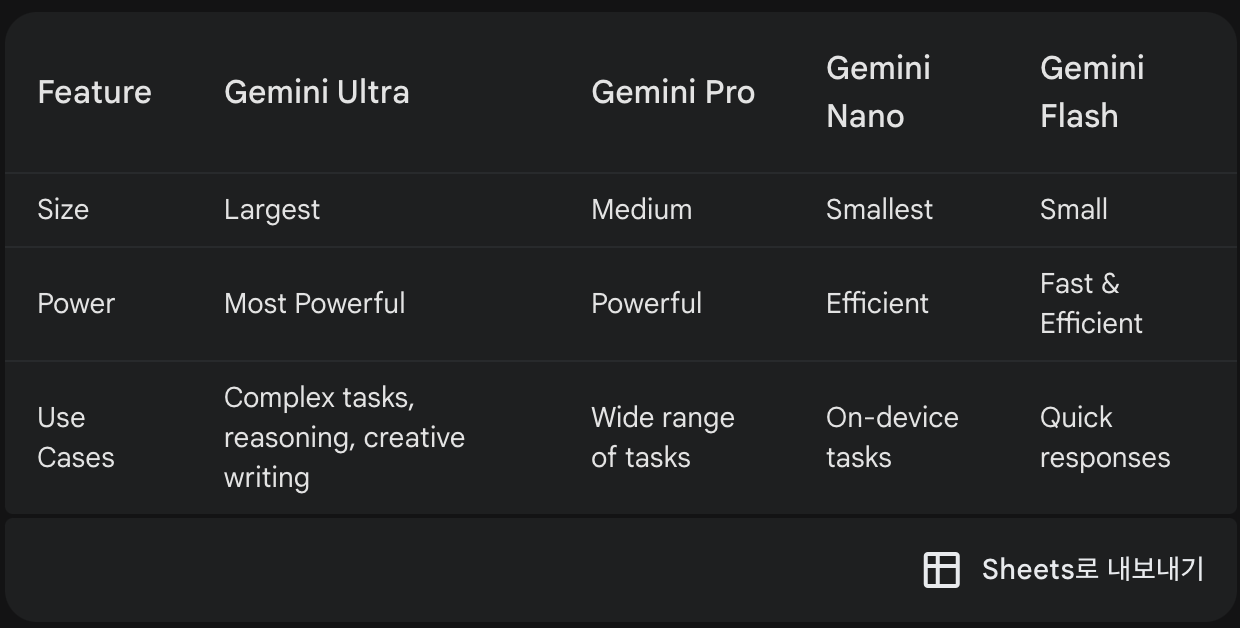Select the 'Gemini Pro' column header
This screenshot has height=628, width=1240.
click(x=673, y=92)
